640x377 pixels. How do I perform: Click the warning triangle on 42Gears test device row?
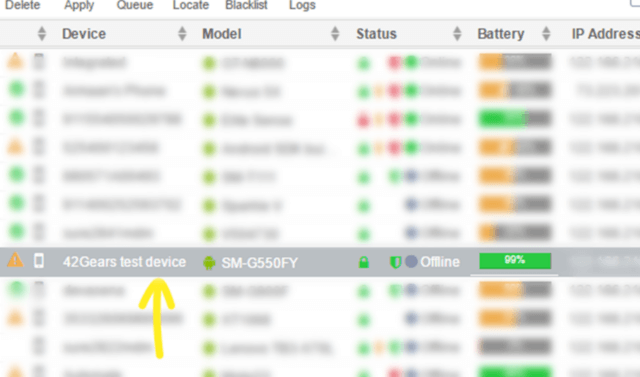15,260
